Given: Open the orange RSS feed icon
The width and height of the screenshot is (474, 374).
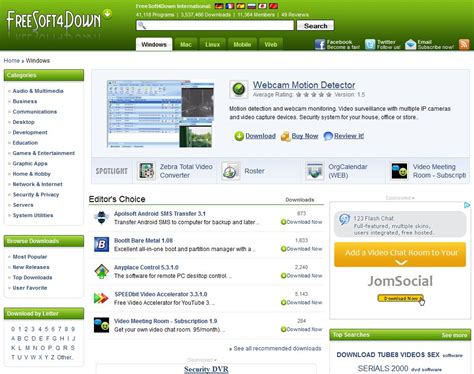Looking at the screenshot, I should [x=464, y=44].
